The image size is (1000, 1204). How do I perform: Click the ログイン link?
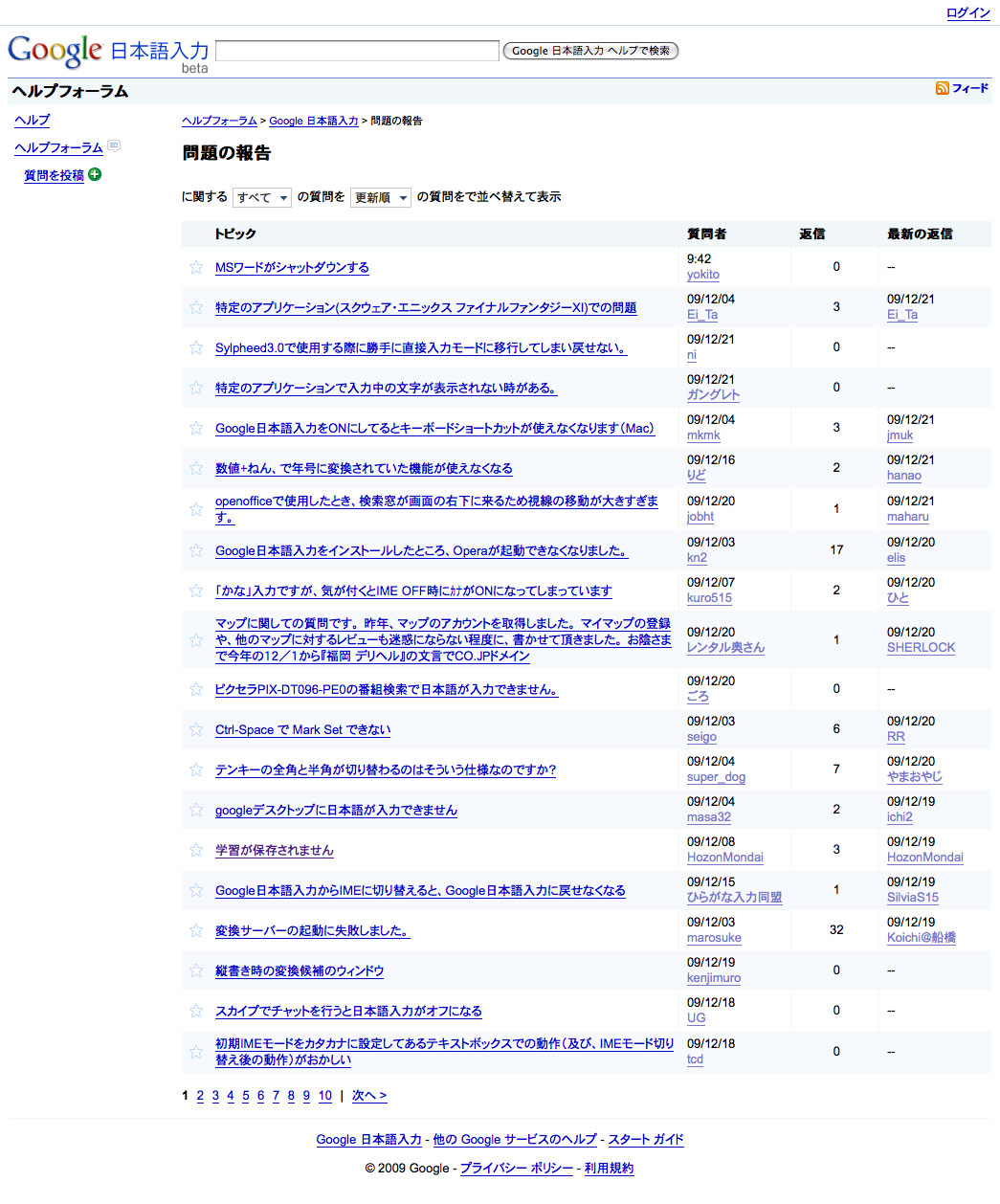point(967,12)
